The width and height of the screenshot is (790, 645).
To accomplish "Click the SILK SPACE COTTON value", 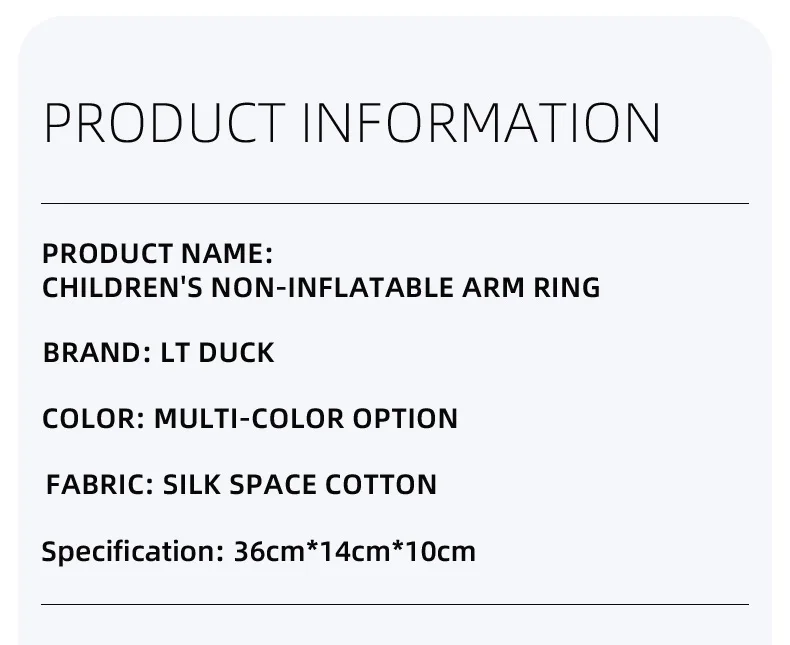I will (x=300, y=484).
